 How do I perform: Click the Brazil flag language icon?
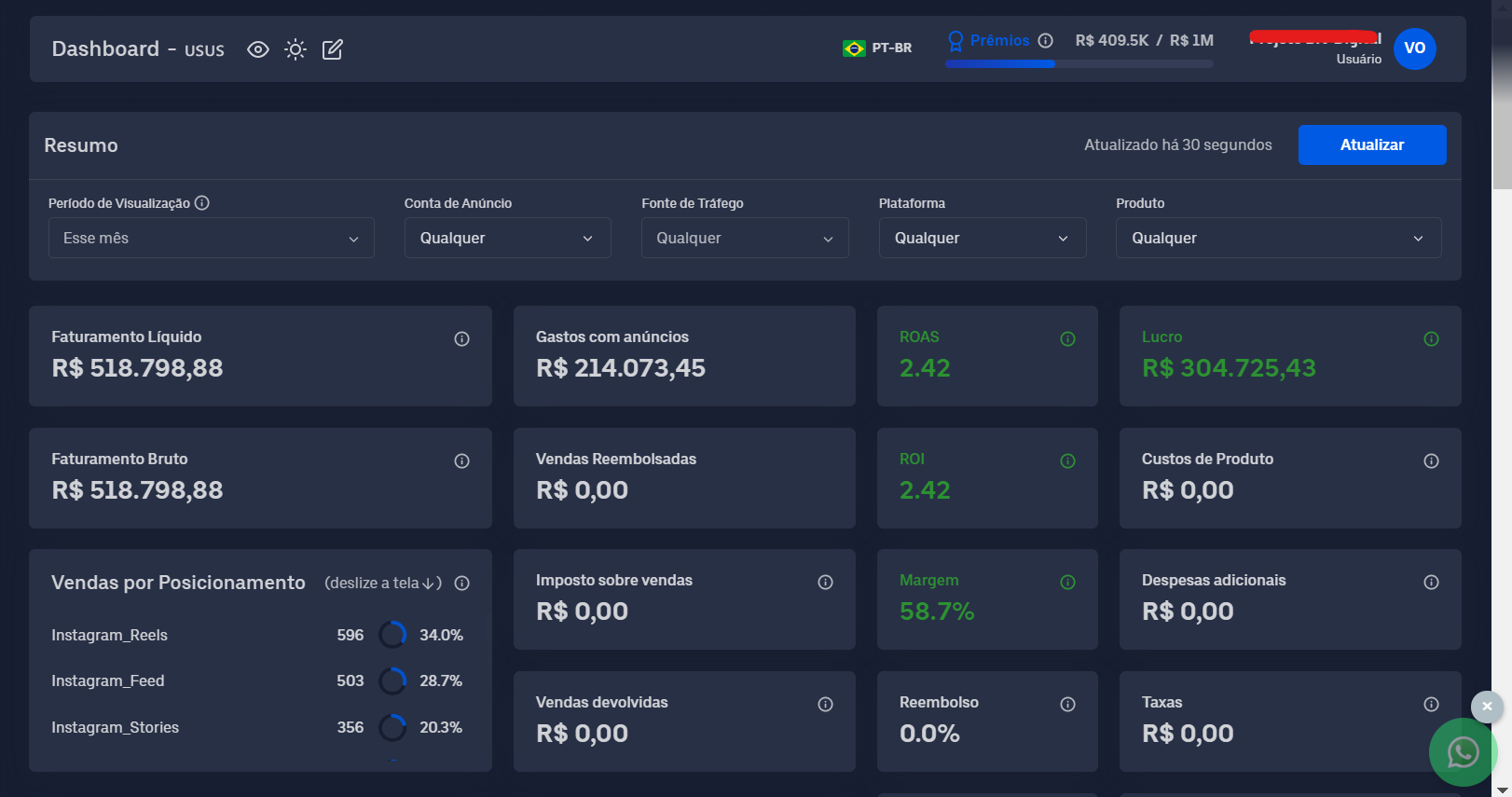[854, 48]
